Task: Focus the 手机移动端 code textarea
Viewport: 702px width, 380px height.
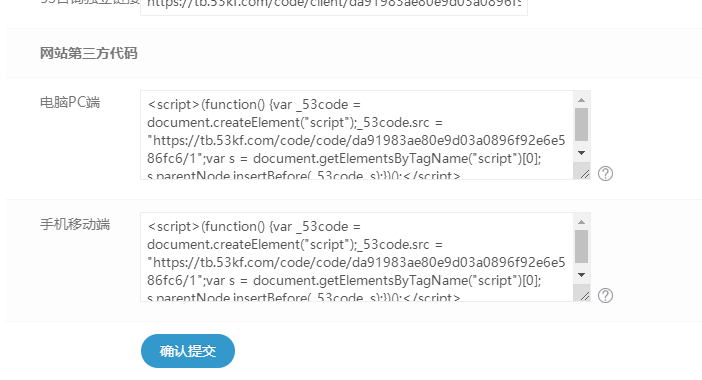Action: click(x=357, y=257)
